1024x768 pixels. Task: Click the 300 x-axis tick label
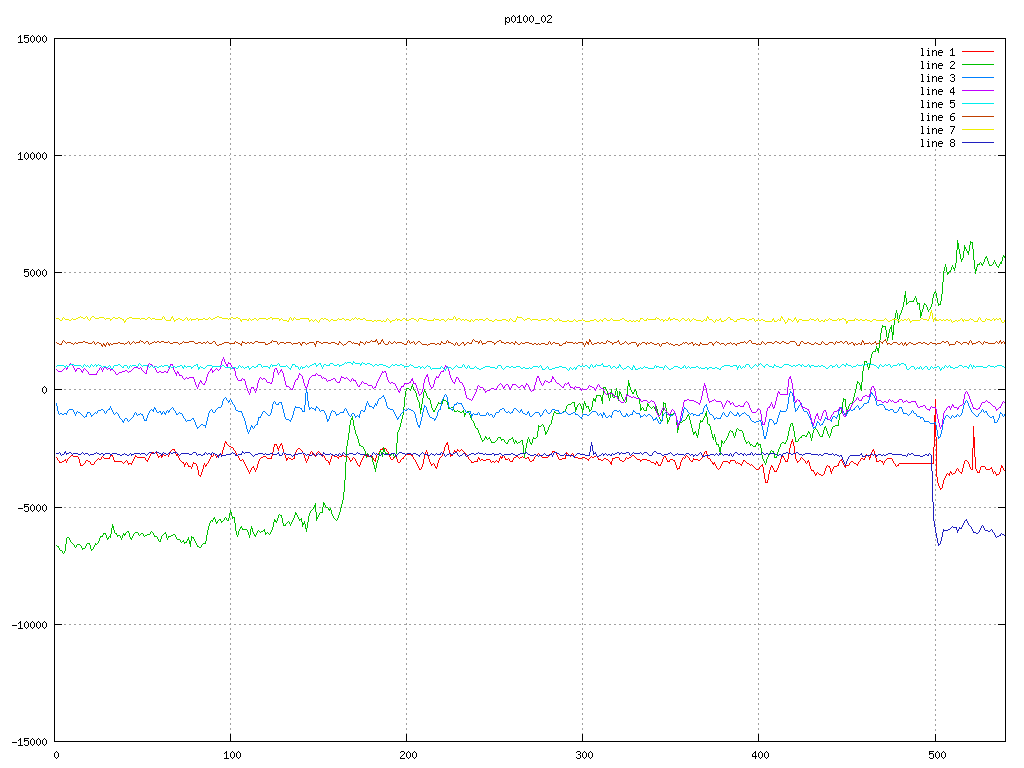583,756
